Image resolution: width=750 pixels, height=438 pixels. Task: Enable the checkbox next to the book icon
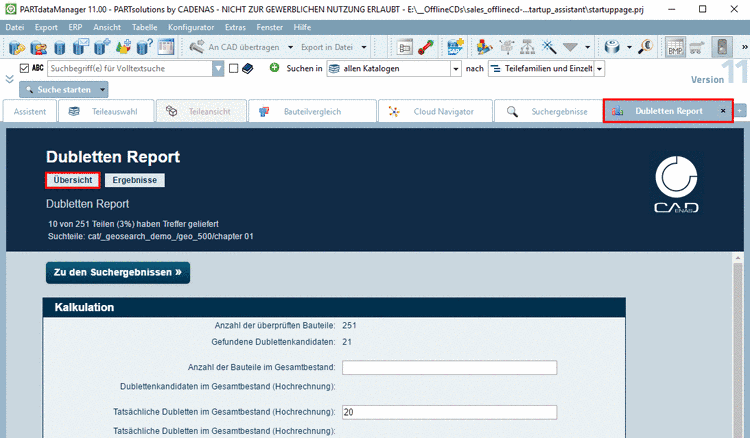pyautogui.click(x=233, y=68)
